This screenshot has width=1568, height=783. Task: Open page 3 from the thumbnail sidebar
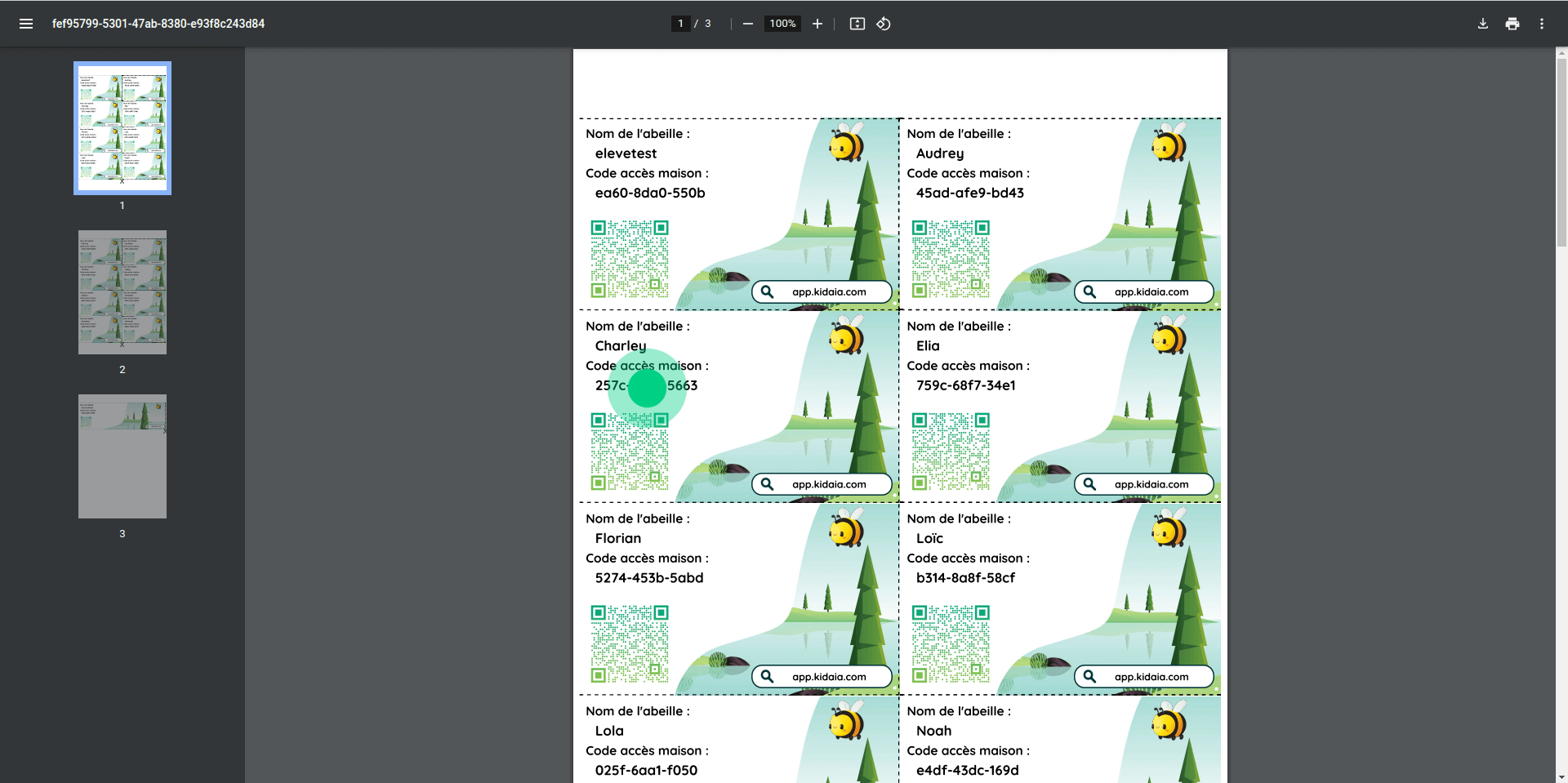pyautogui.click(x=122, y=456)
